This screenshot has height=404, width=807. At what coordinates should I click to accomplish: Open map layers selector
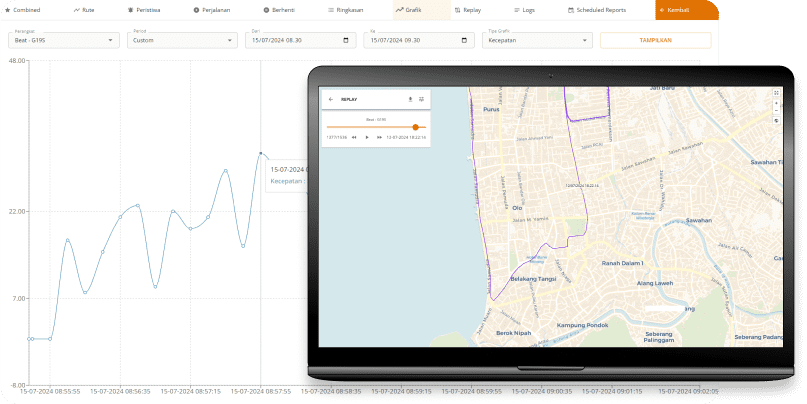tap(777, 121)
